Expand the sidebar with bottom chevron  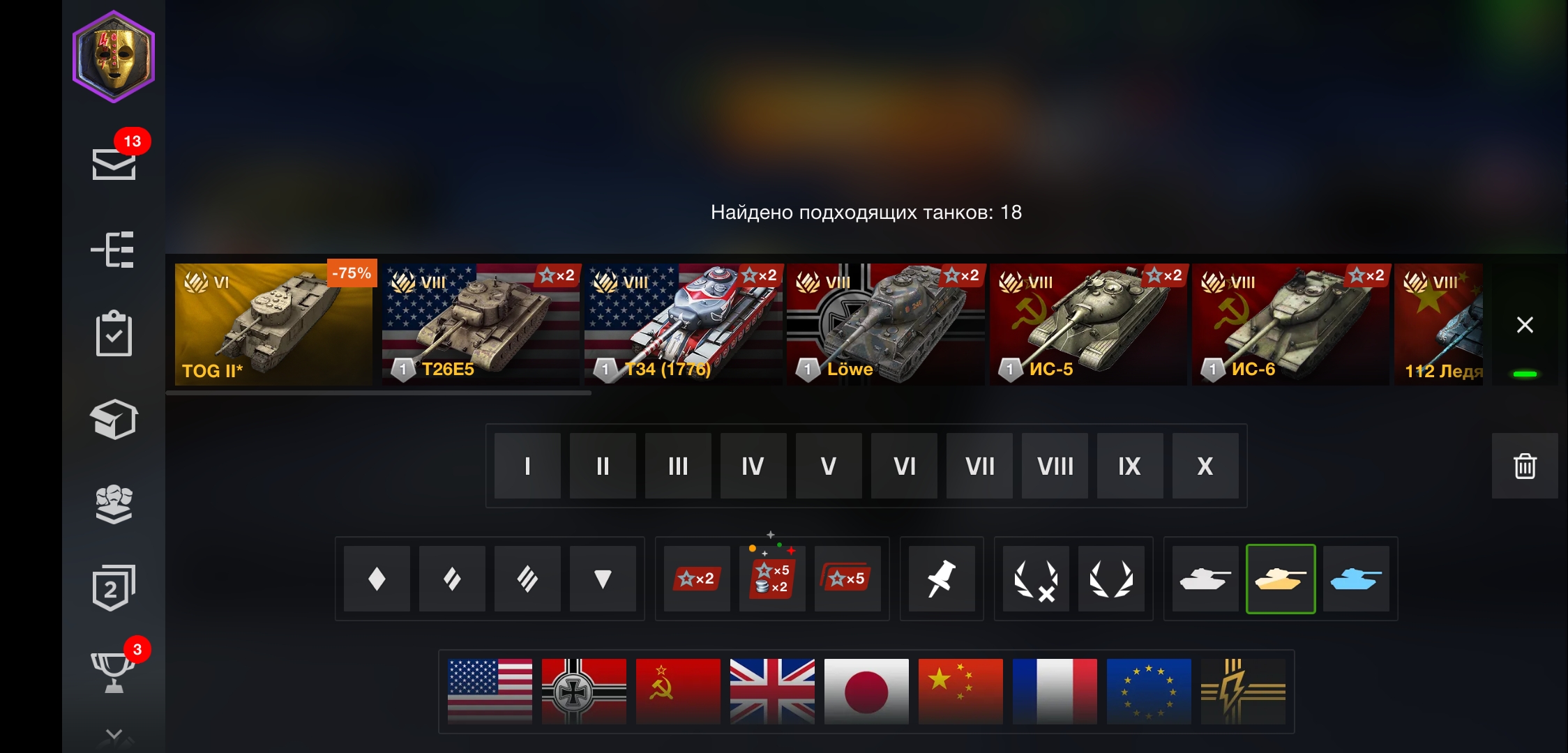point(114,736)
